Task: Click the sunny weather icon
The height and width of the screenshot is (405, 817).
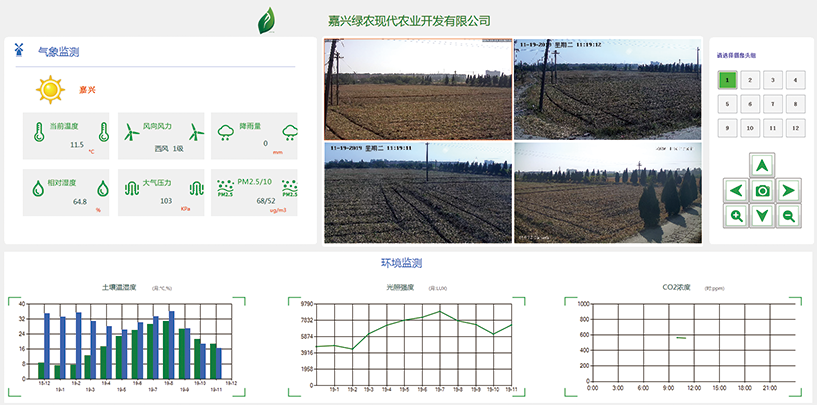Action: point(51,90)
